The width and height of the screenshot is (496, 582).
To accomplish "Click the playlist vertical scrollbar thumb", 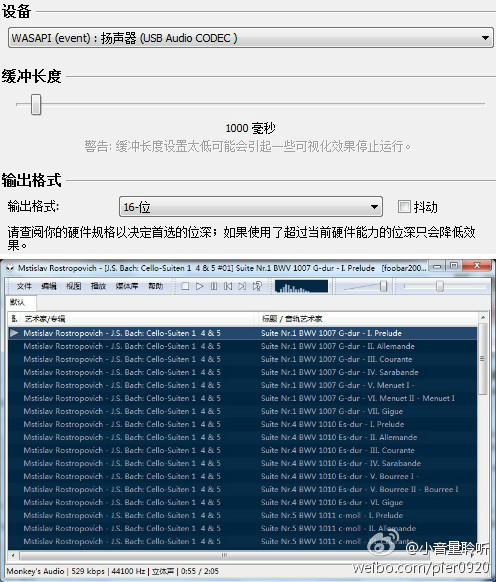I will point(483,359).
